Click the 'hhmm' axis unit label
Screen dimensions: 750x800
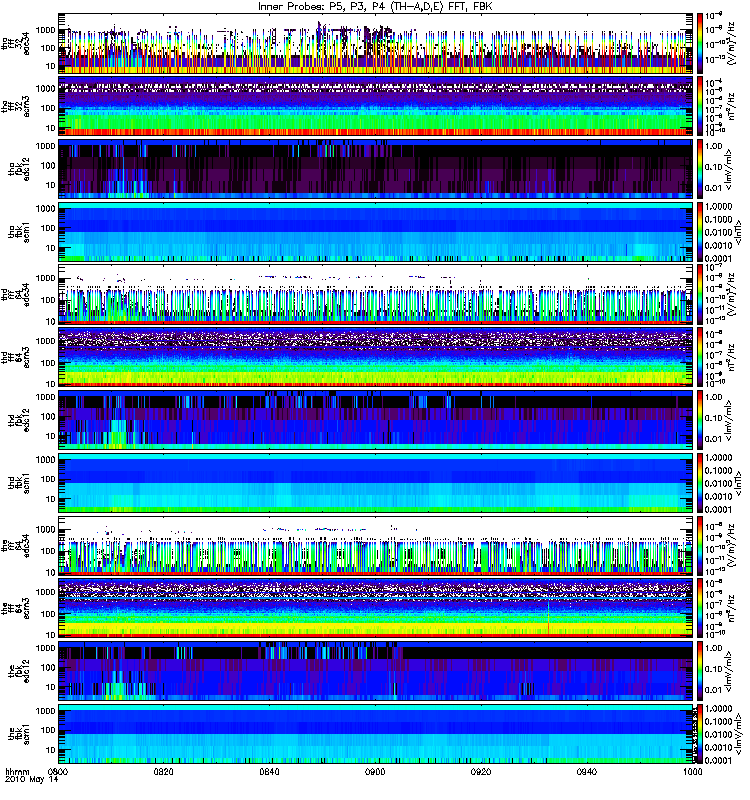[17, 772]
